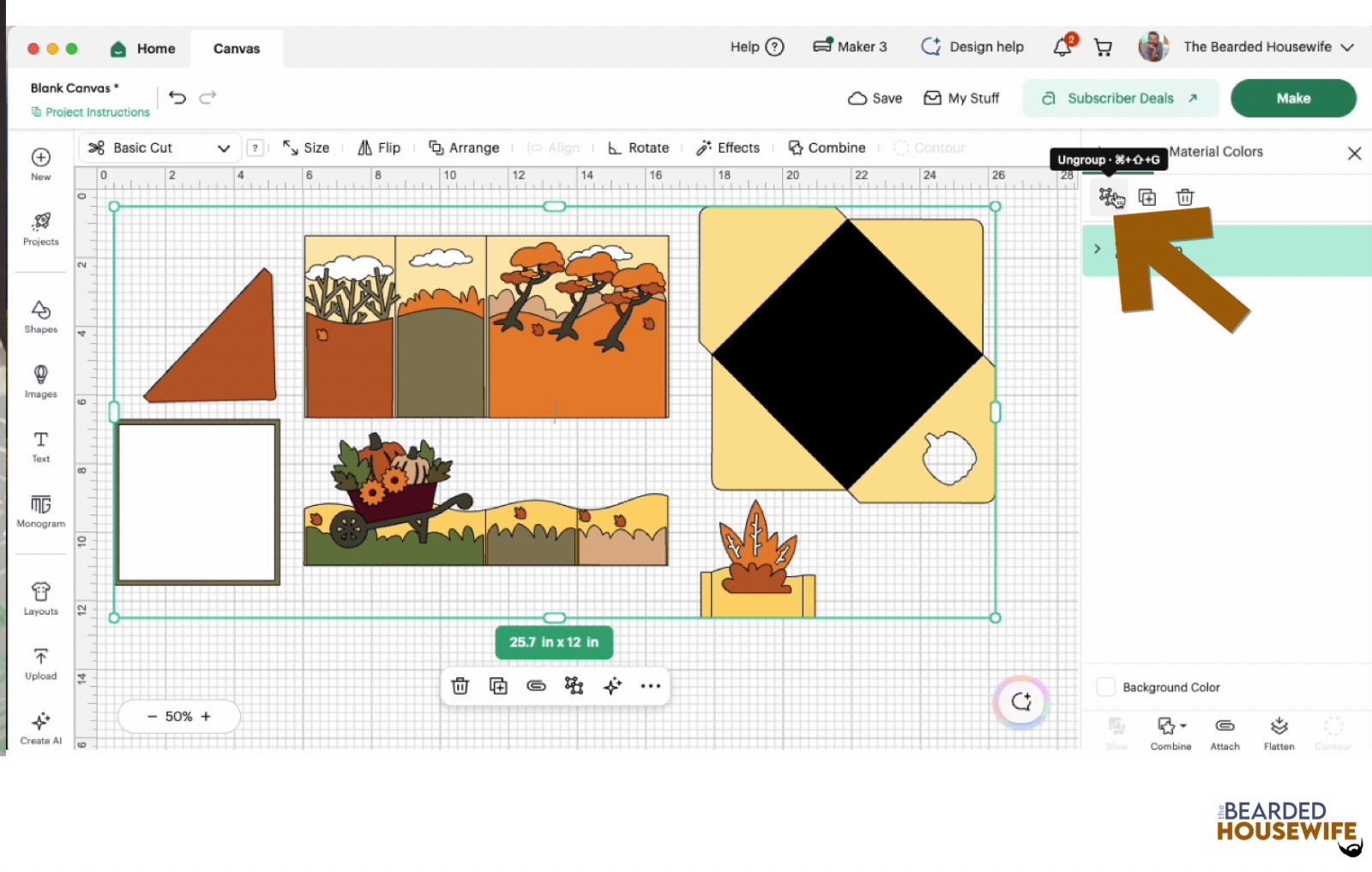Open the Flip options in toolbar
The width and height of the screenshot is (1372, 872).
379,147
